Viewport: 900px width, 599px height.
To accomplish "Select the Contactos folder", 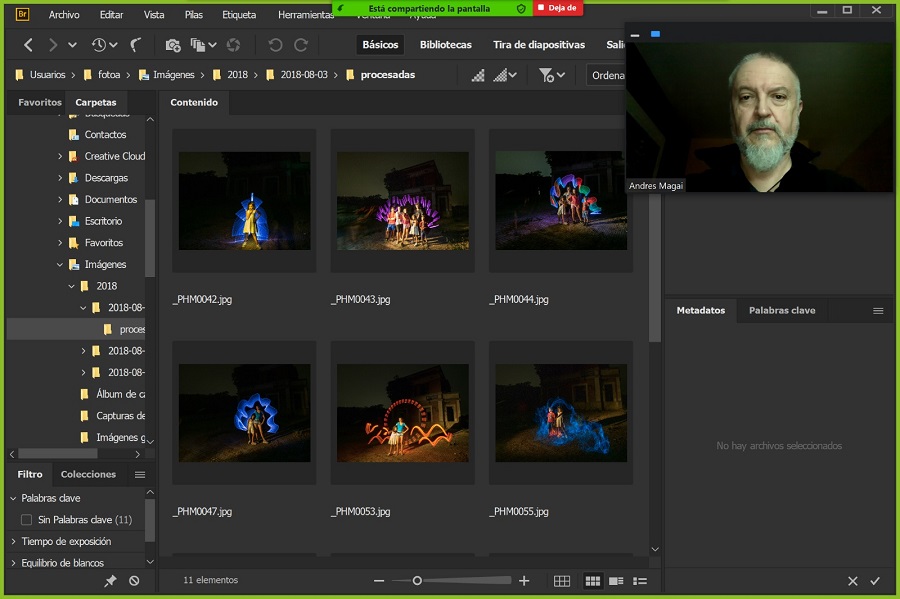I will (x=105, y=135).
